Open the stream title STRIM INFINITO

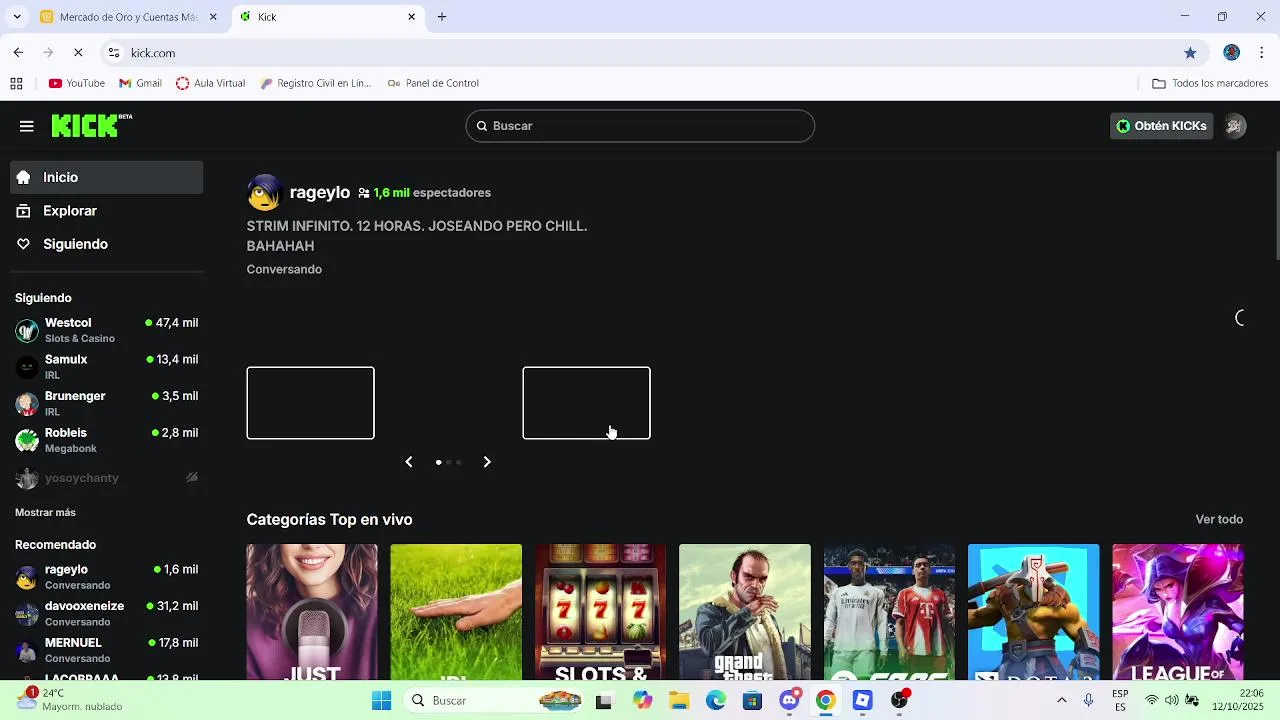pos(417,236)
